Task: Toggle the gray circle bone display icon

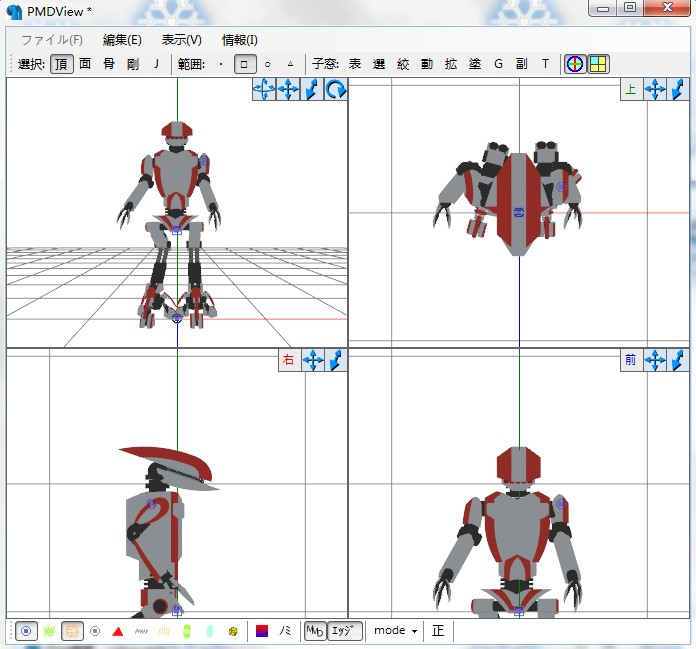Action: click(95, 631)
